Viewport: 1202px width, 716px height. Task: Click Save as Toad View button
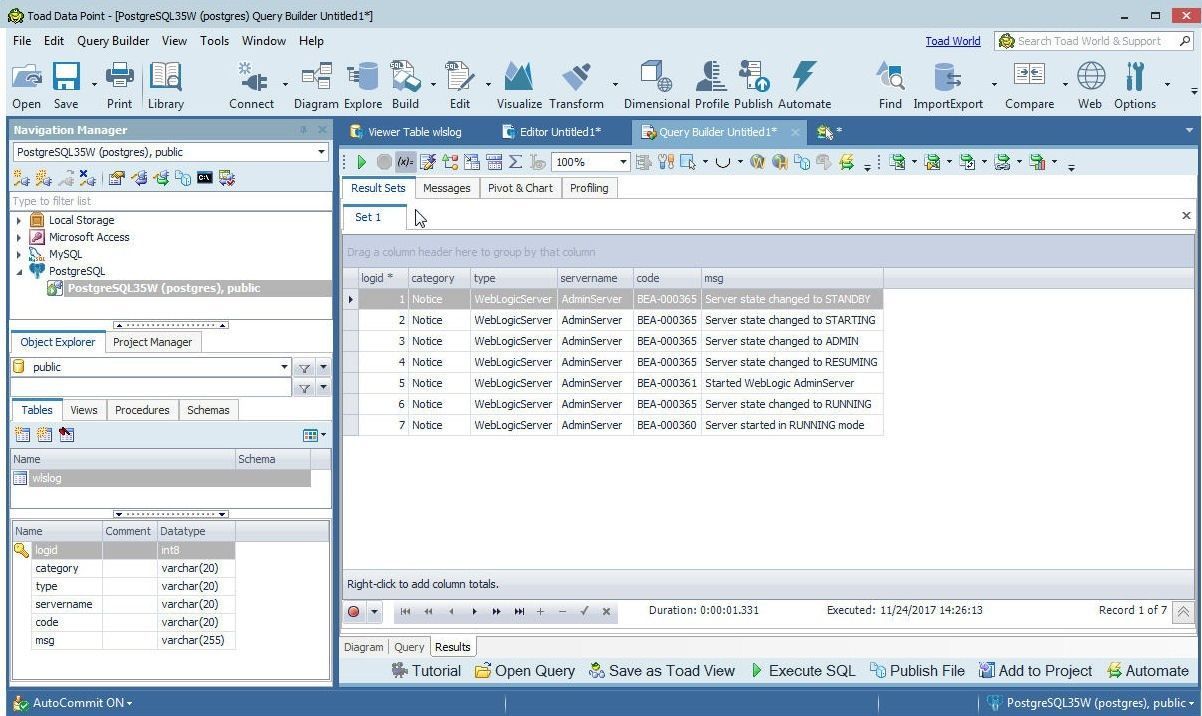(662, 671)
